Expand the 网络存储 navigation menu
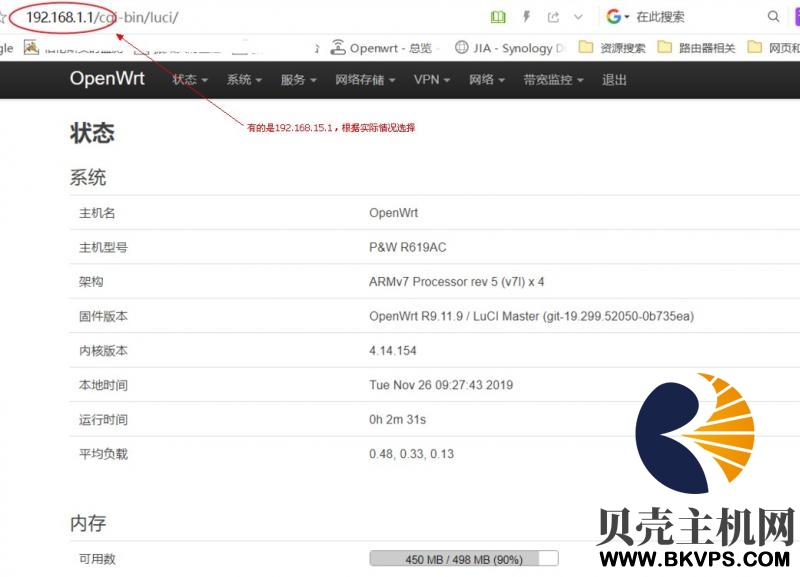 tap(365, 80)
